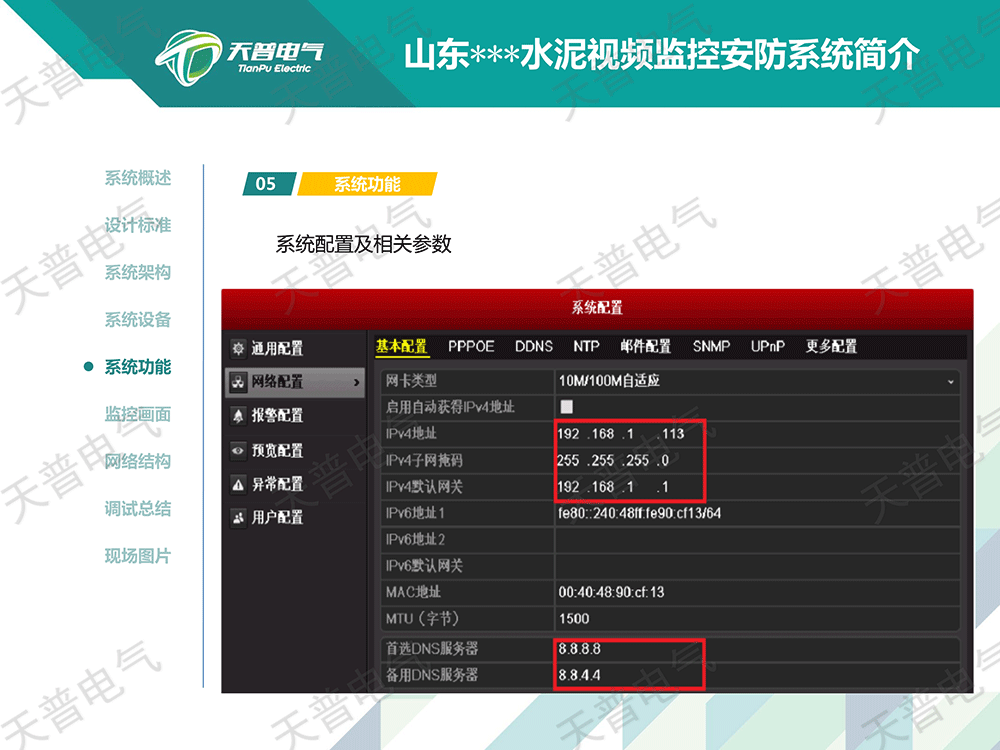1000x750 pixels.
Task: Click the 备用DNS服务器 field 8.8.4.4
Action: 757,675
